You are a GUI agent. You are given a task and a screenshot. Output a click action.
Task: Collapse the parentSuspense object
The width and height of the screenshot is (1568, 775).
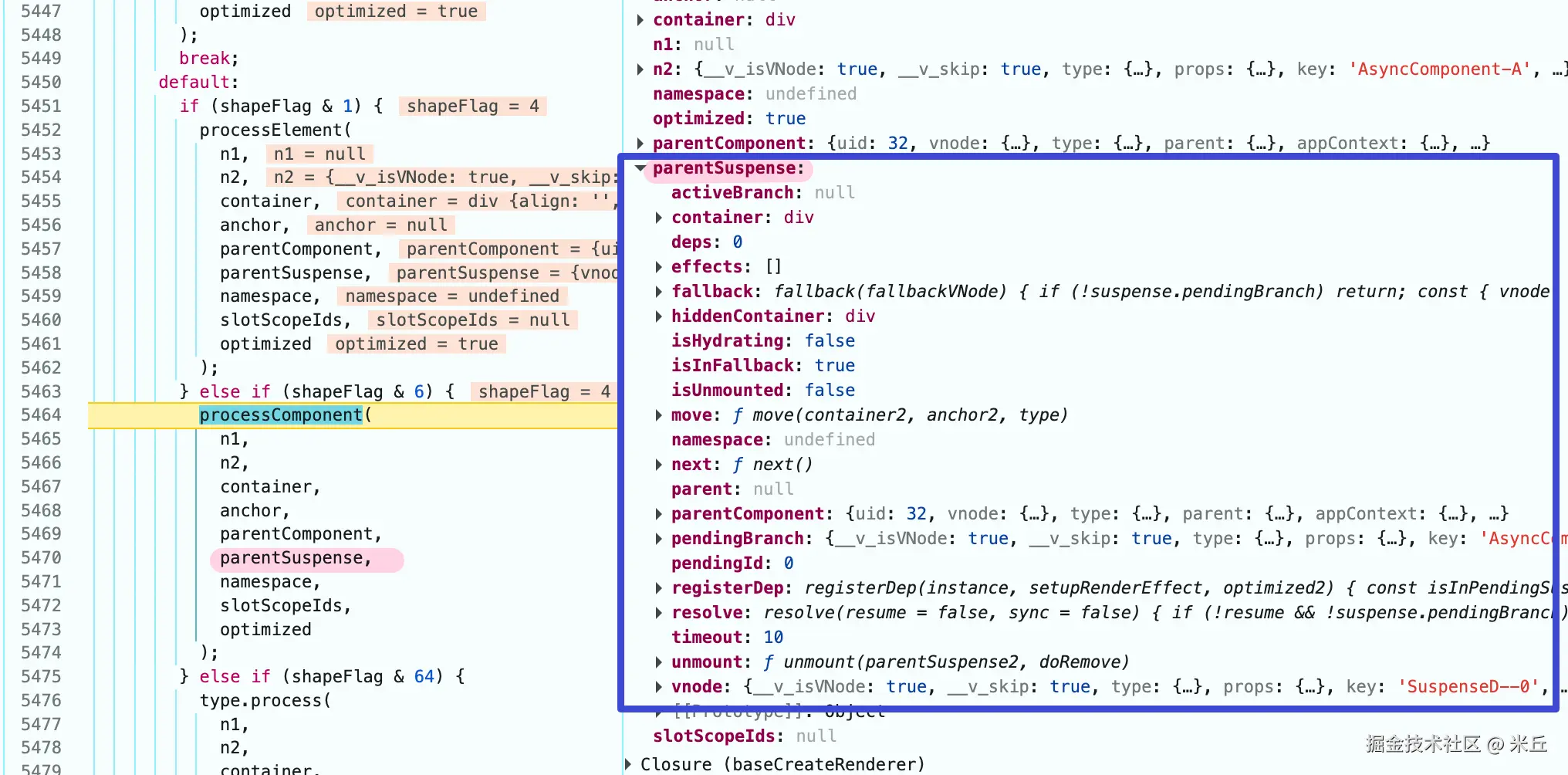pyautogui.click(x=640, y=168)
